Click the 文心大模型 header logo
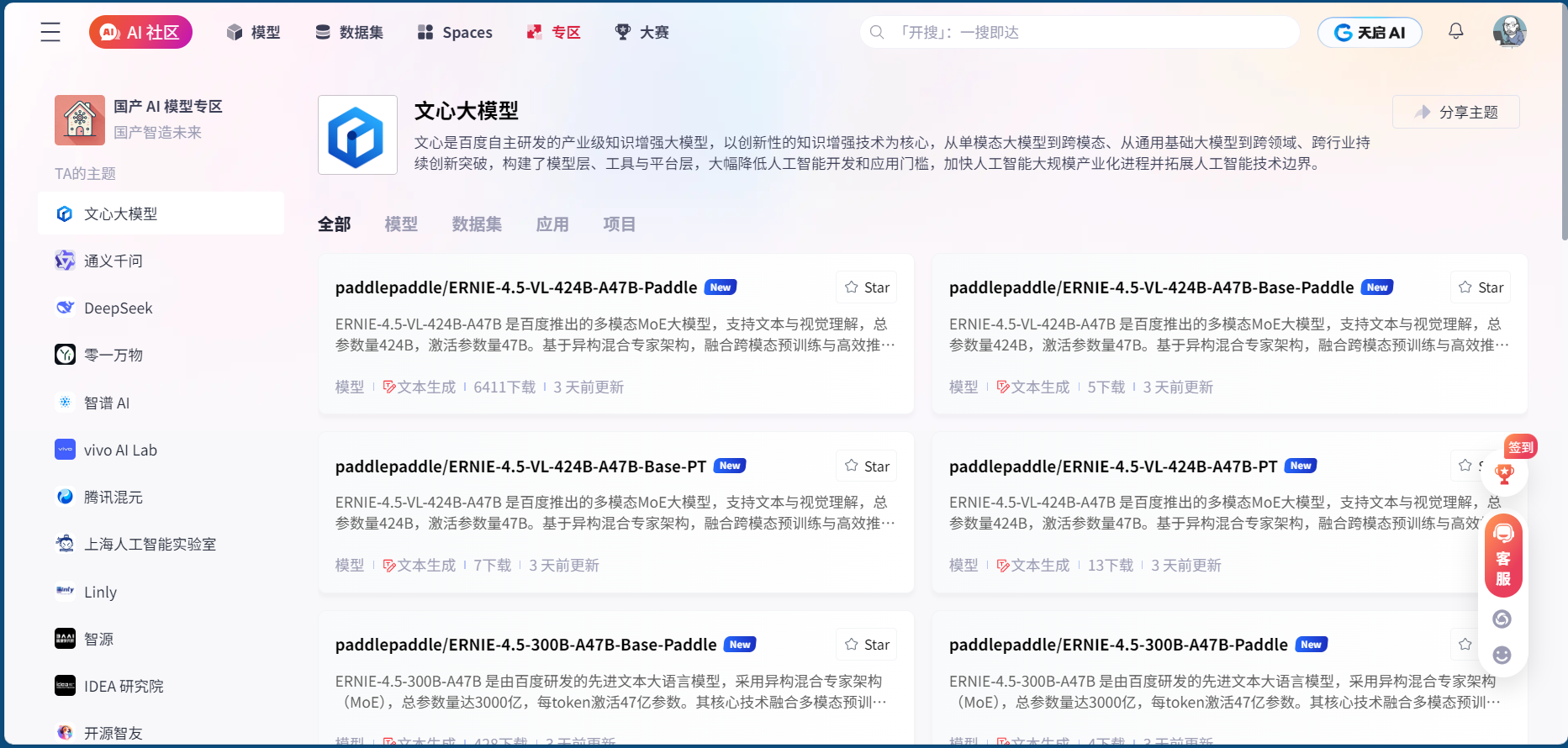 tap(357, 134)
